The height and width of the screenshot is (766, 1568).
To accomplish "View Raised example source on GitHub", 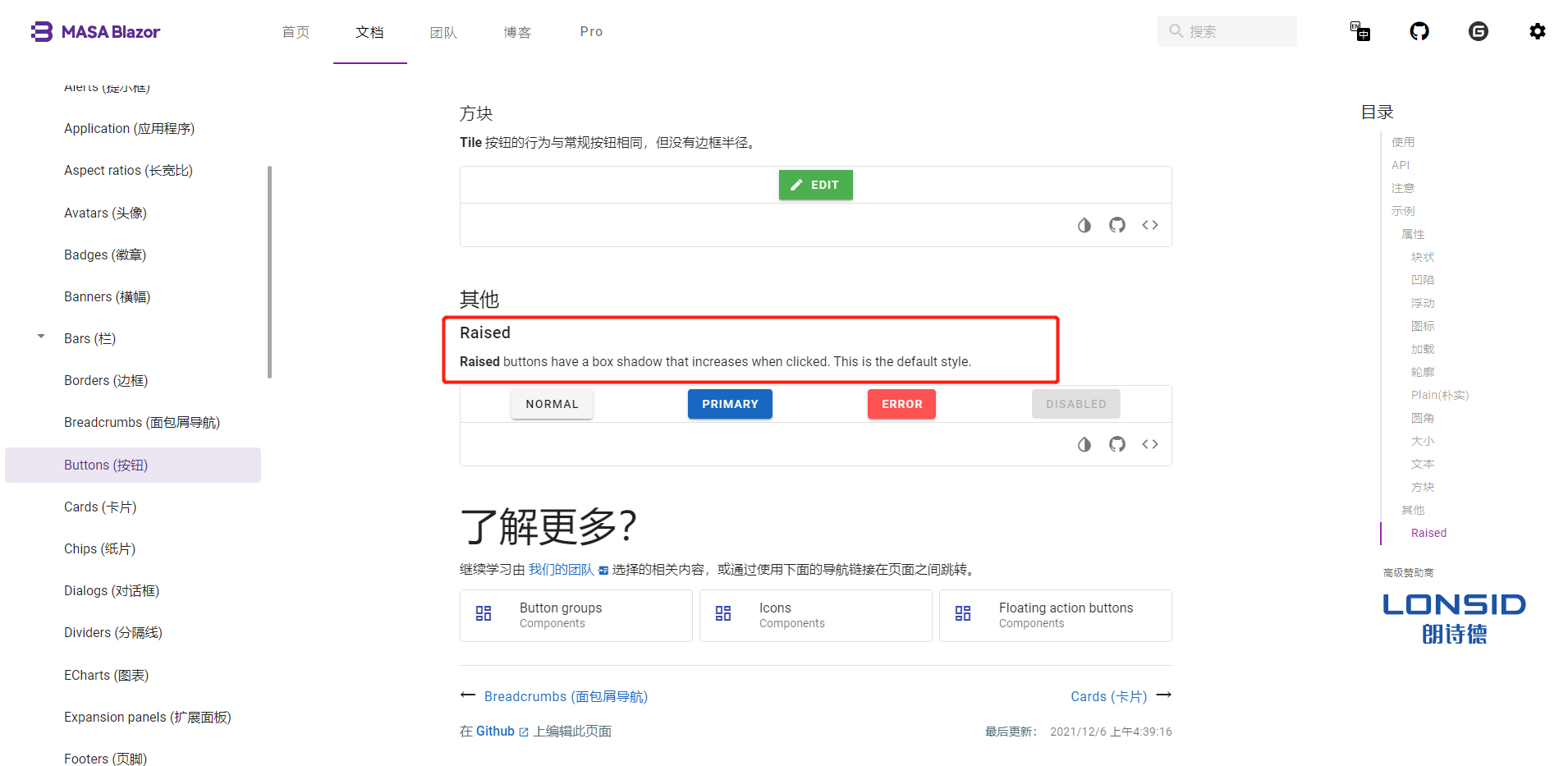I will click(x=1116, y=444).
